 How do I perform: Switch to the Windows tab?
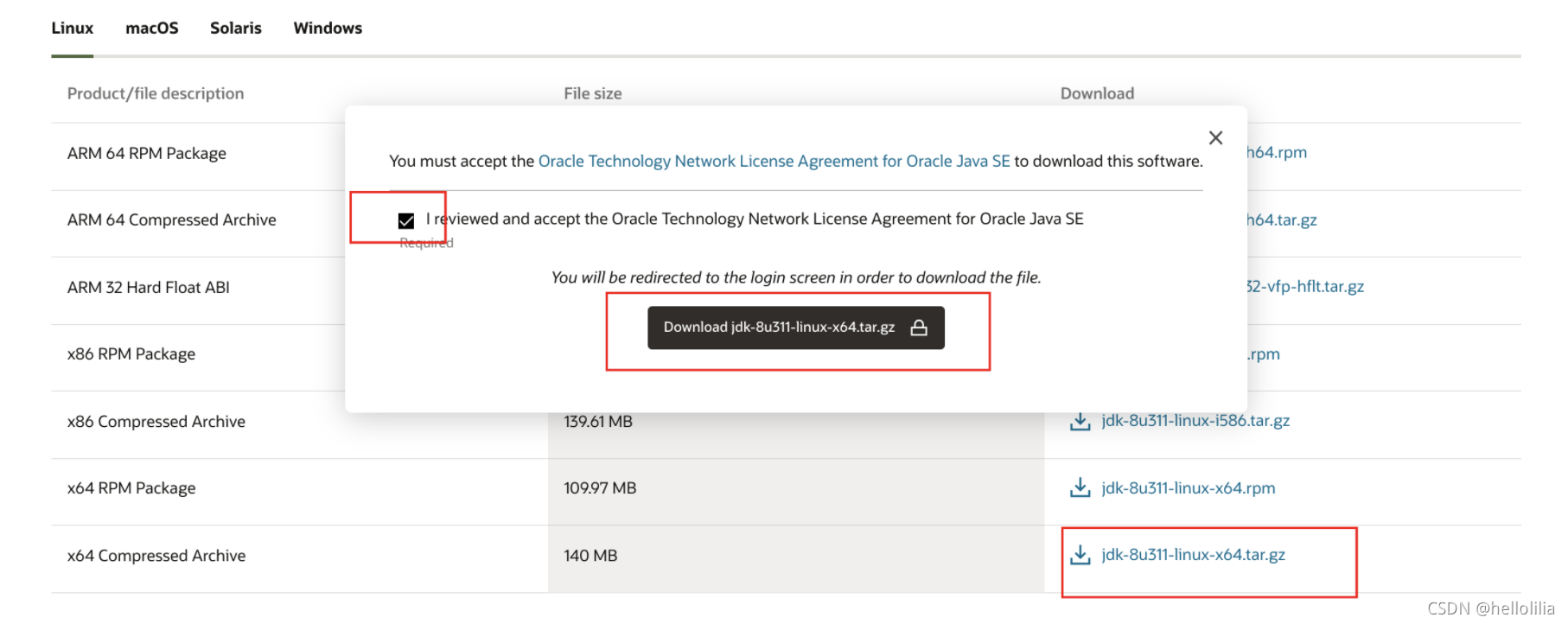tap(328, 28)
